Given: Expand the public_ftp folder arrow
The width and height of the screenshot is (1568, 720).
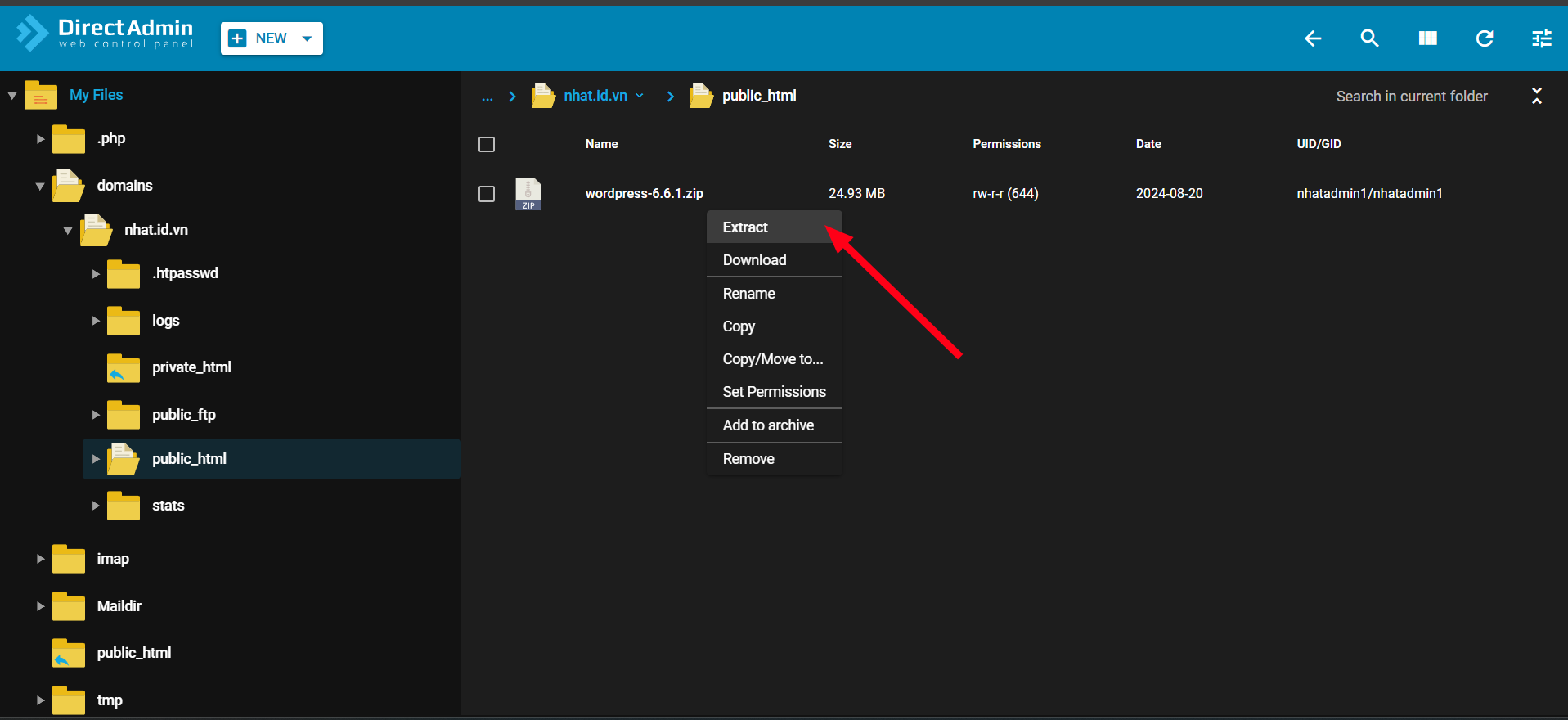Looking at the screenshot, I should (x=96, y=415).
